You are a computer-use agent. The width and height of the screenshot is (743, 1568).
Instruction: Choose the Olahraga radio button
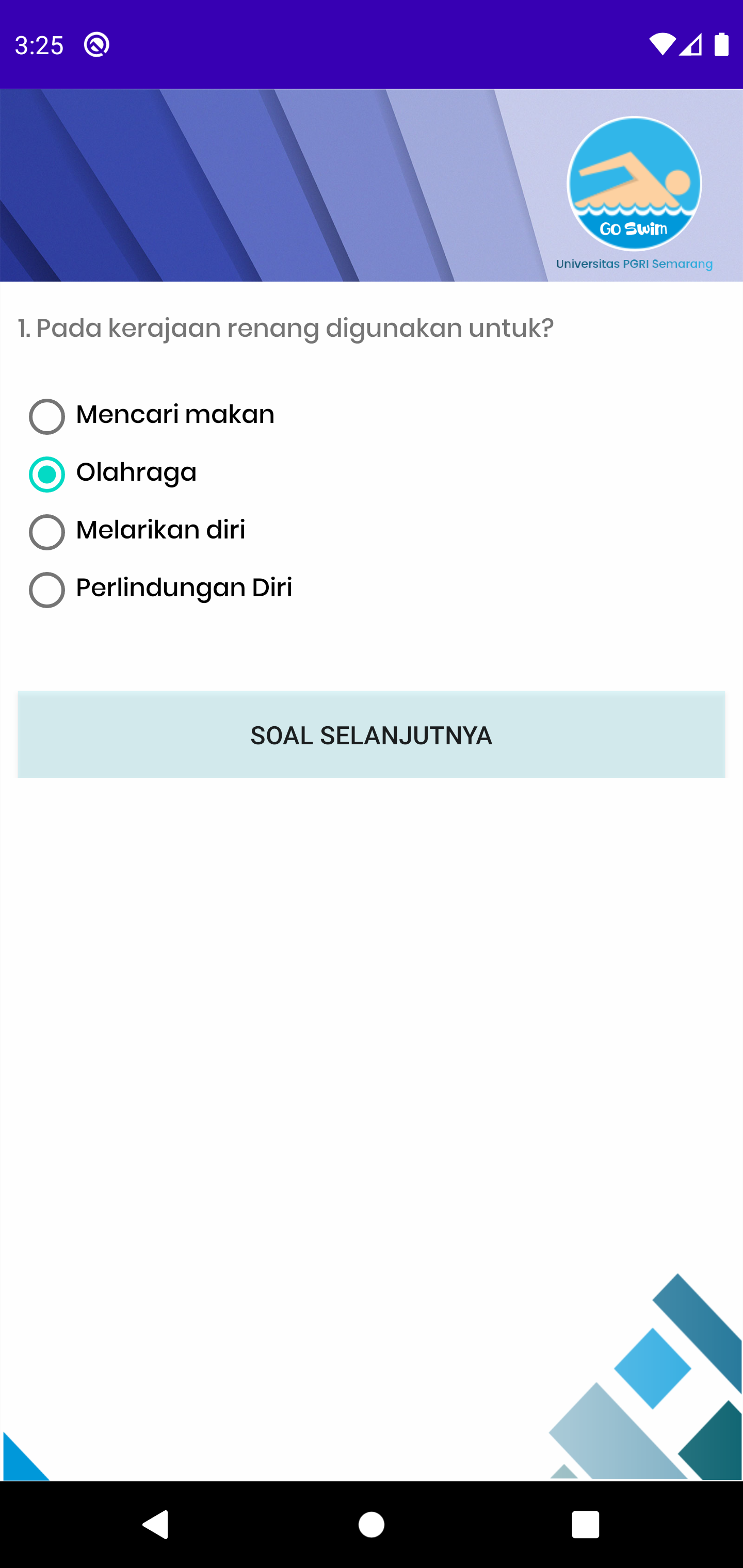tap(47, 474)
